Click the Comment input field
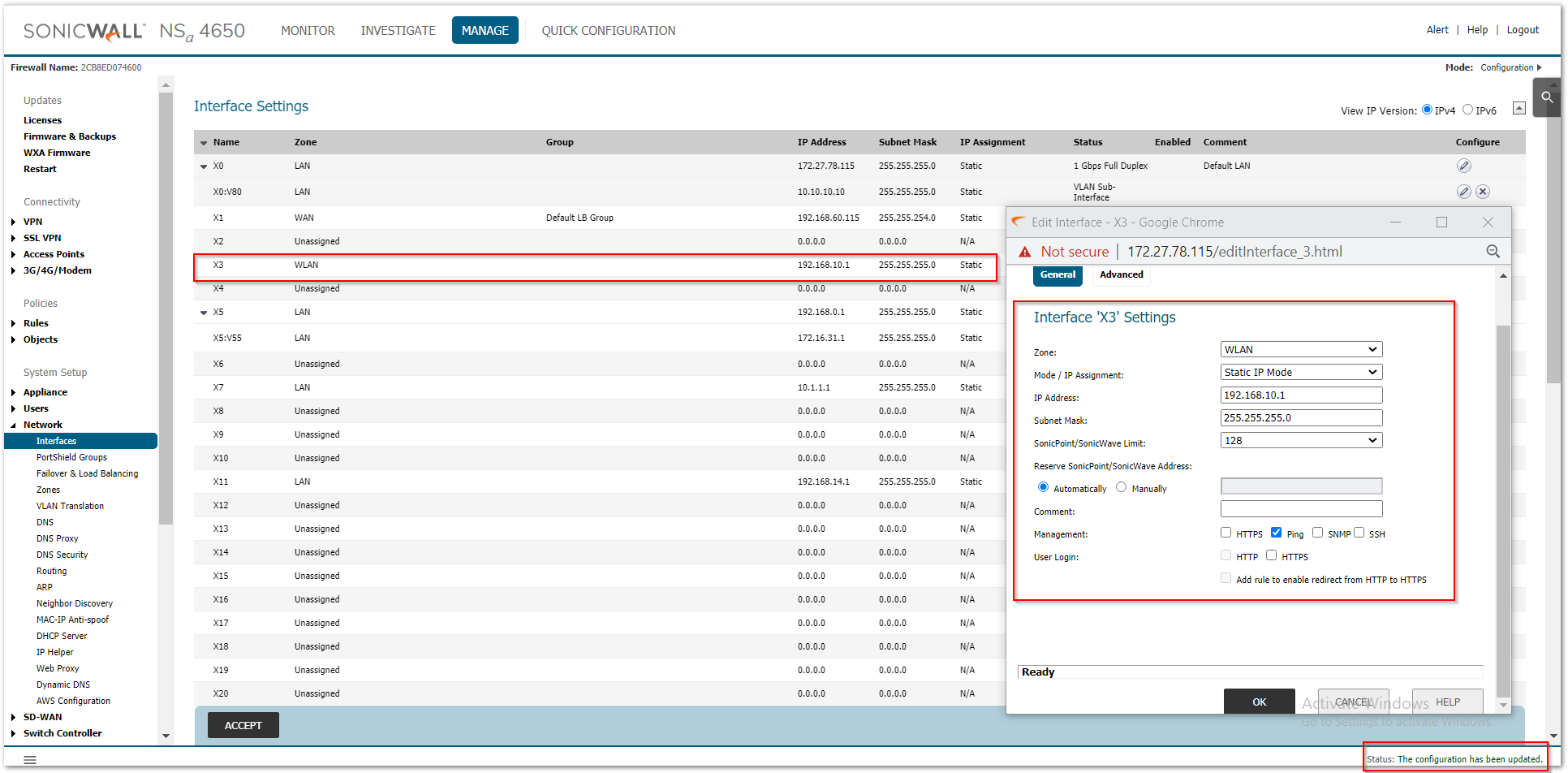 point(1301,508)
